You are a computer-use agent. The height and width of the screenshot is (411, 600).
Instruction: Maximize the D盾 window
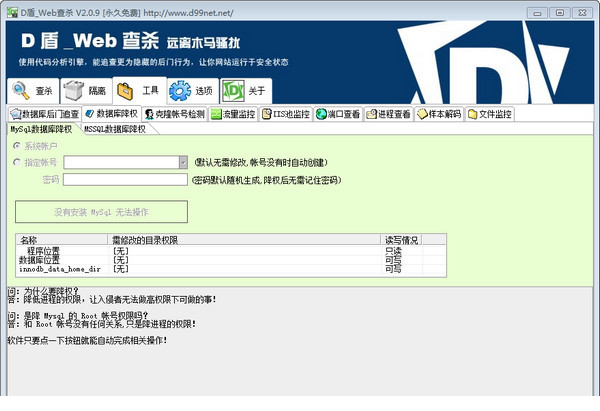click(x=559, y=13)
